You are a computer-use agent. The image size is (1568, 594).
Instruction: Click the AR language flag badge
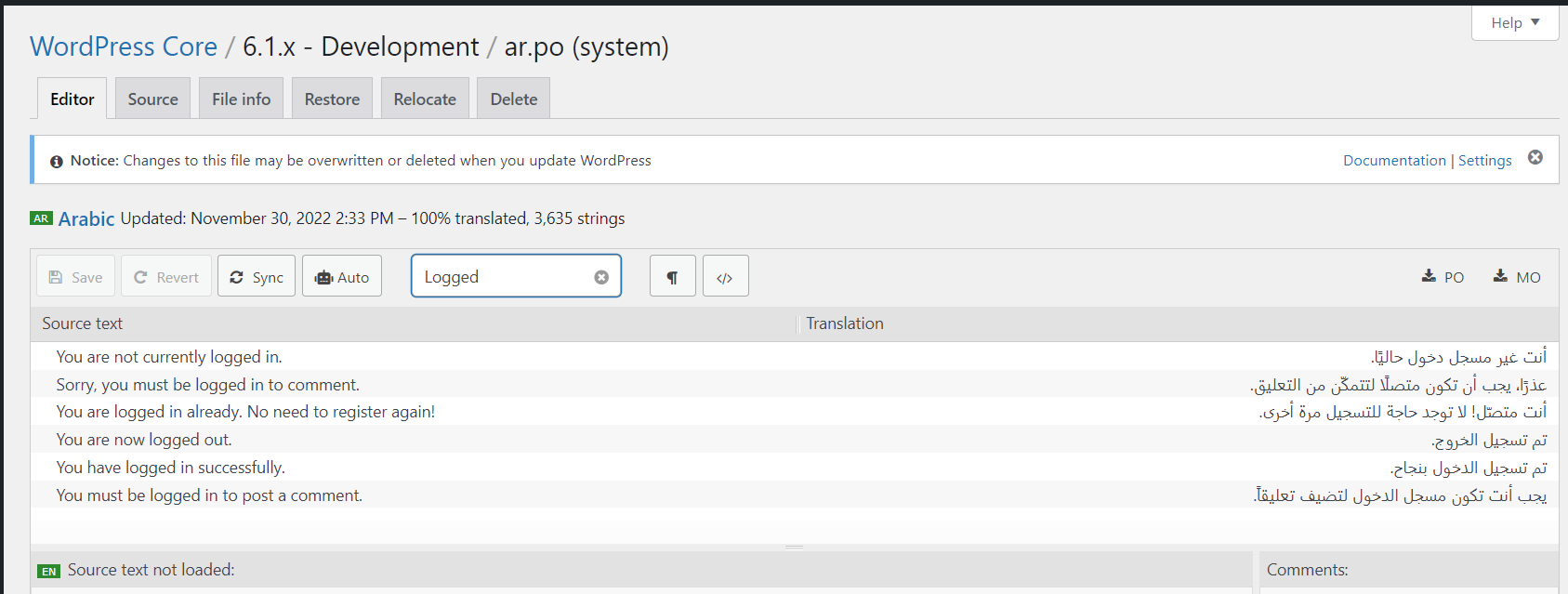click(x=41, y=218)
